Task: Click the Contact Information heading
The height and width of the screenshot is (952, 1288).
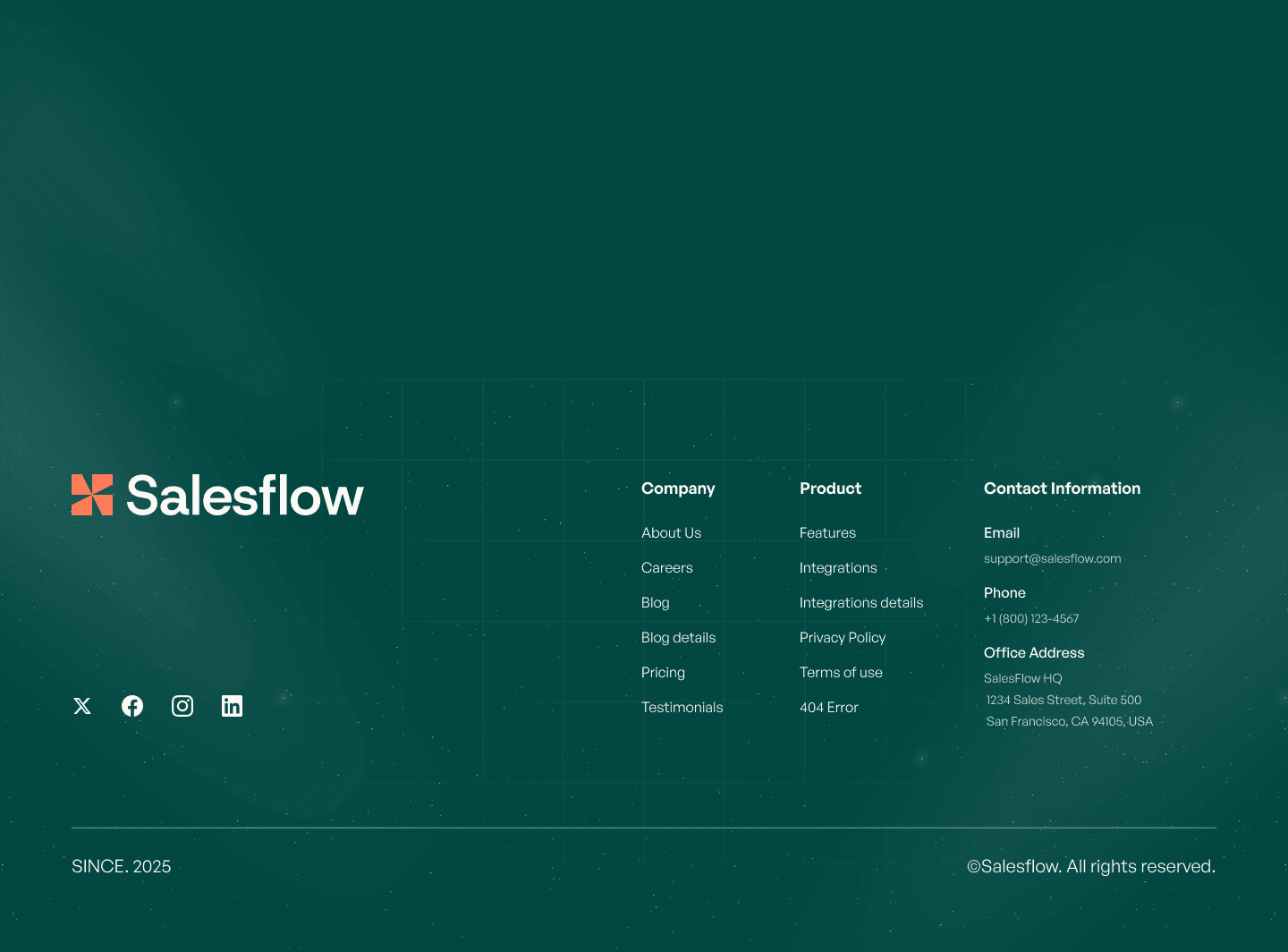Action: (x=1062, y=489)
